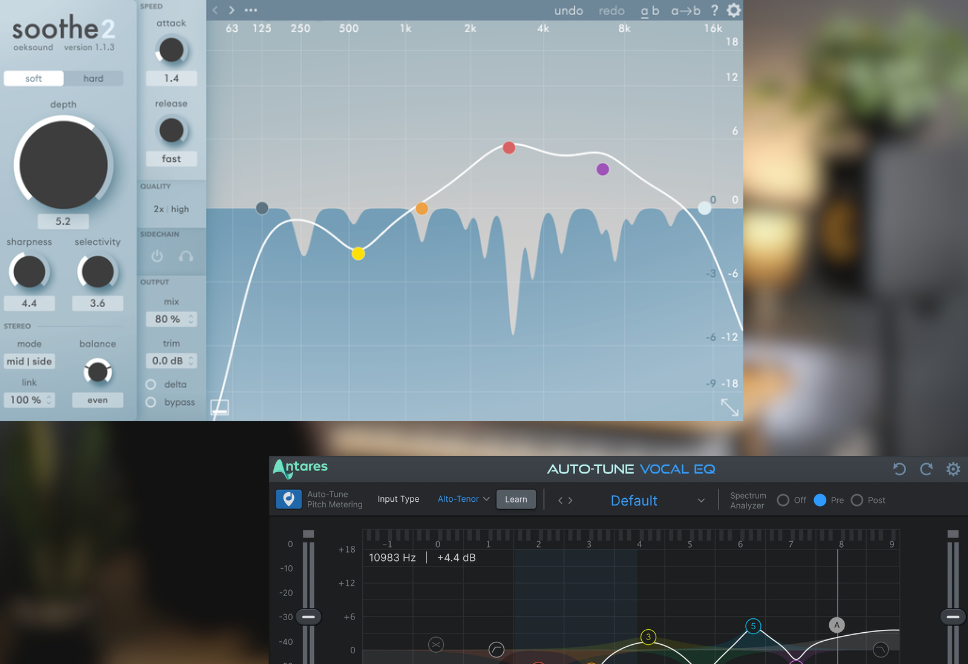Click the mix 80 % stepper arrows
Screen dimensions: 968x664
(x=191, y=319)
